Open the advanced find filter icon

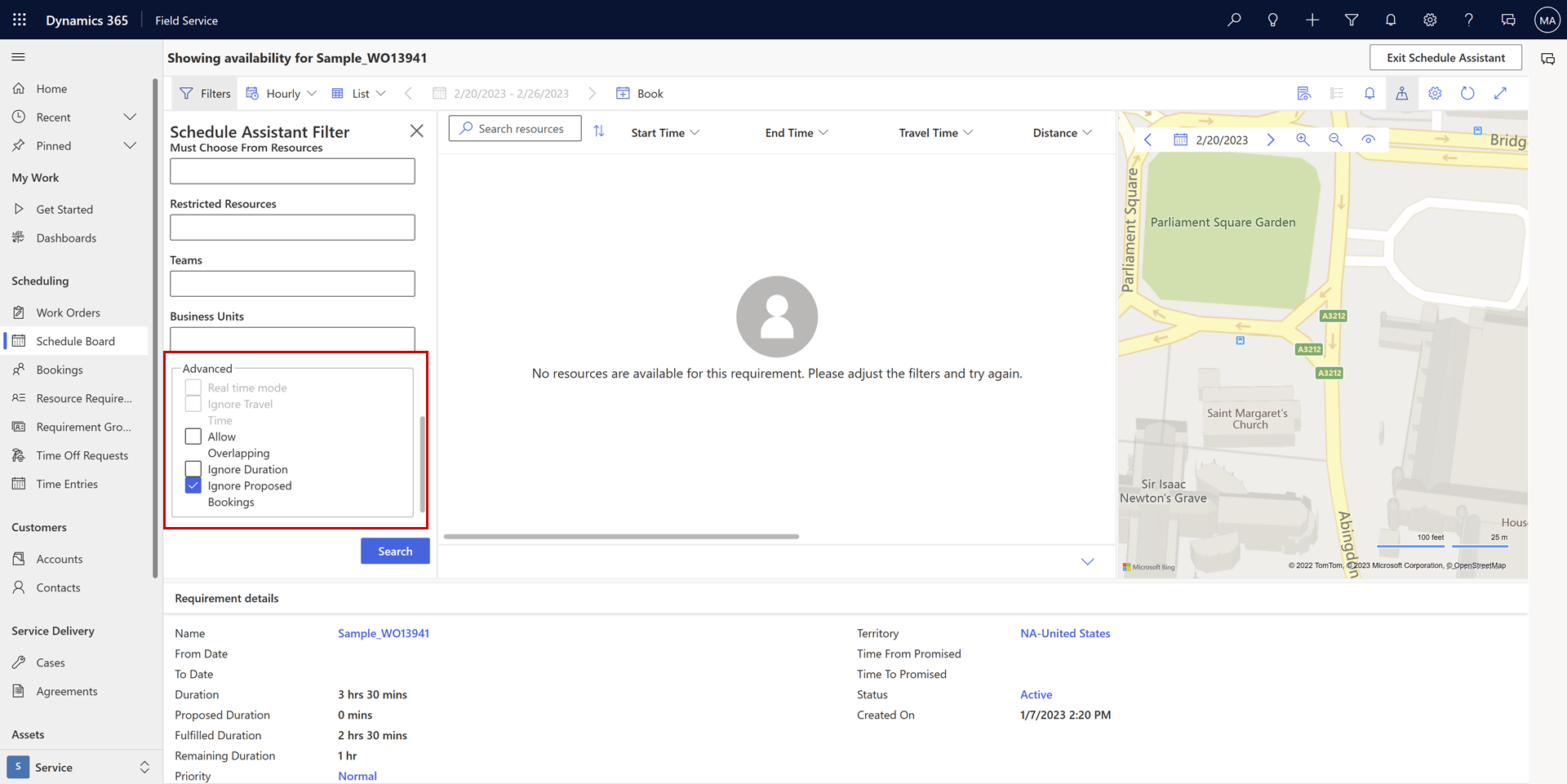tap(1352, 20)
